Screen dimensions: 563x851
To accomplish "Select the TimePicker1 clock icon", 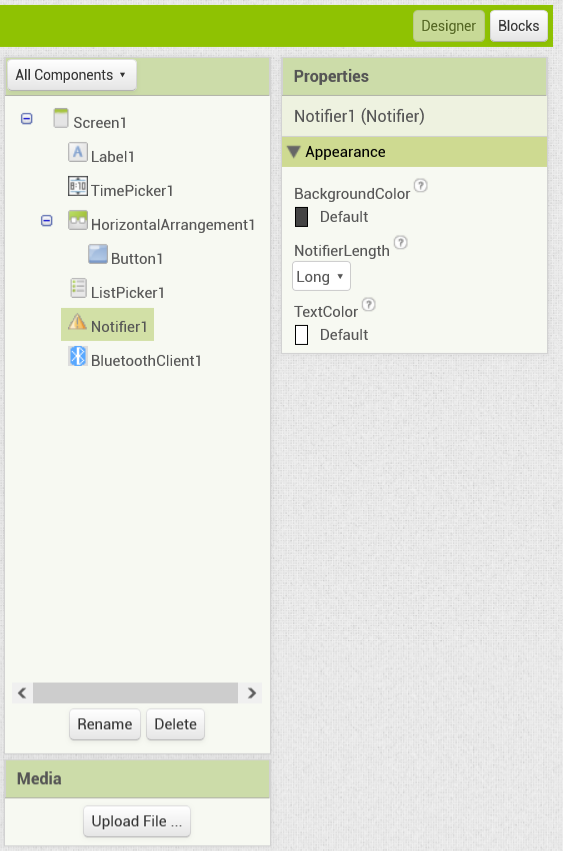I will point(78,186).
